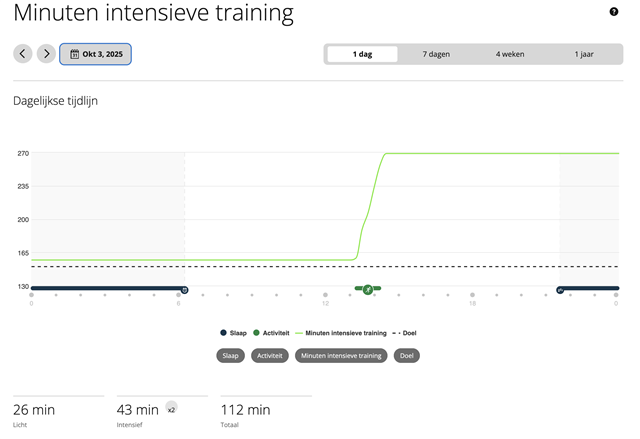Toggle the Activiteit series chip

270,355
